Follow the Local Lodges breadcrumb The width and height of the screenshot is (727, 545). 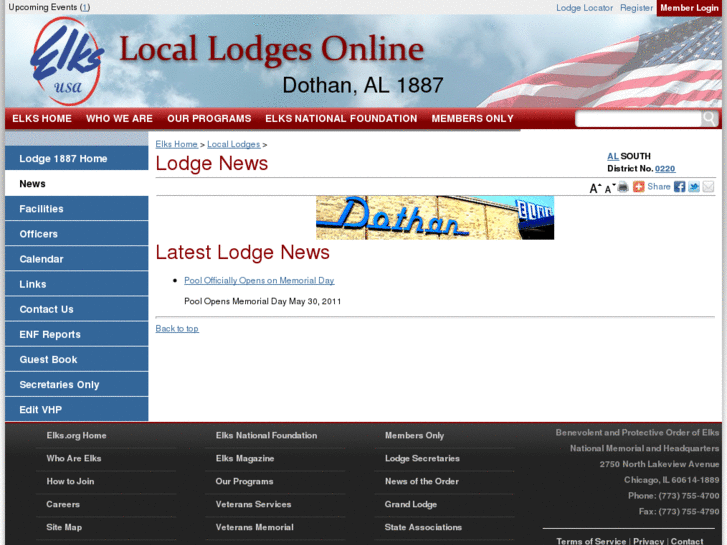234,144
